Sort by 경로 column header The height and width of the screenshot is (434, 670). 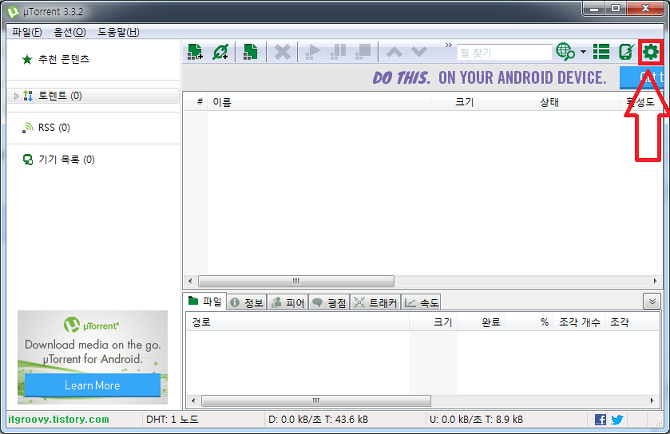(x=298, y=322)
